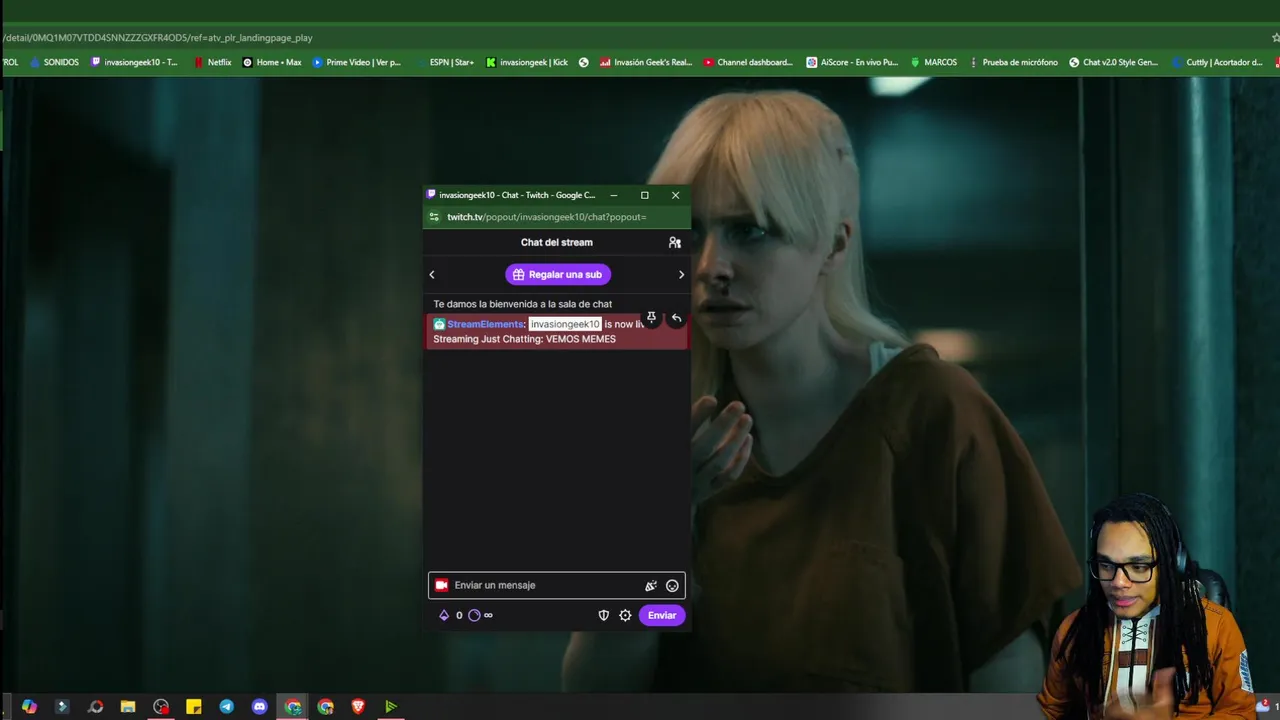Open channel points circle icon

click(474, 615)
